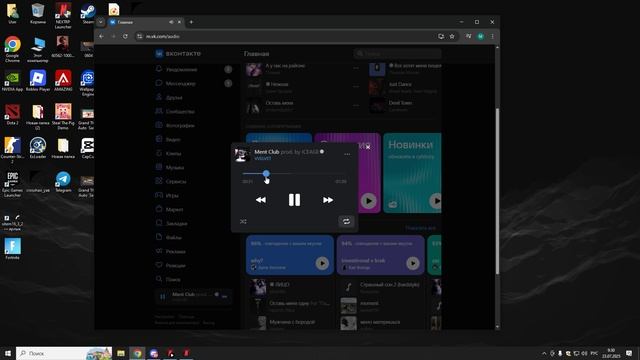Play the Новинки playlist card
Image resolution: width=640 pixels, height=360 pixels.
tap(436, 201)
